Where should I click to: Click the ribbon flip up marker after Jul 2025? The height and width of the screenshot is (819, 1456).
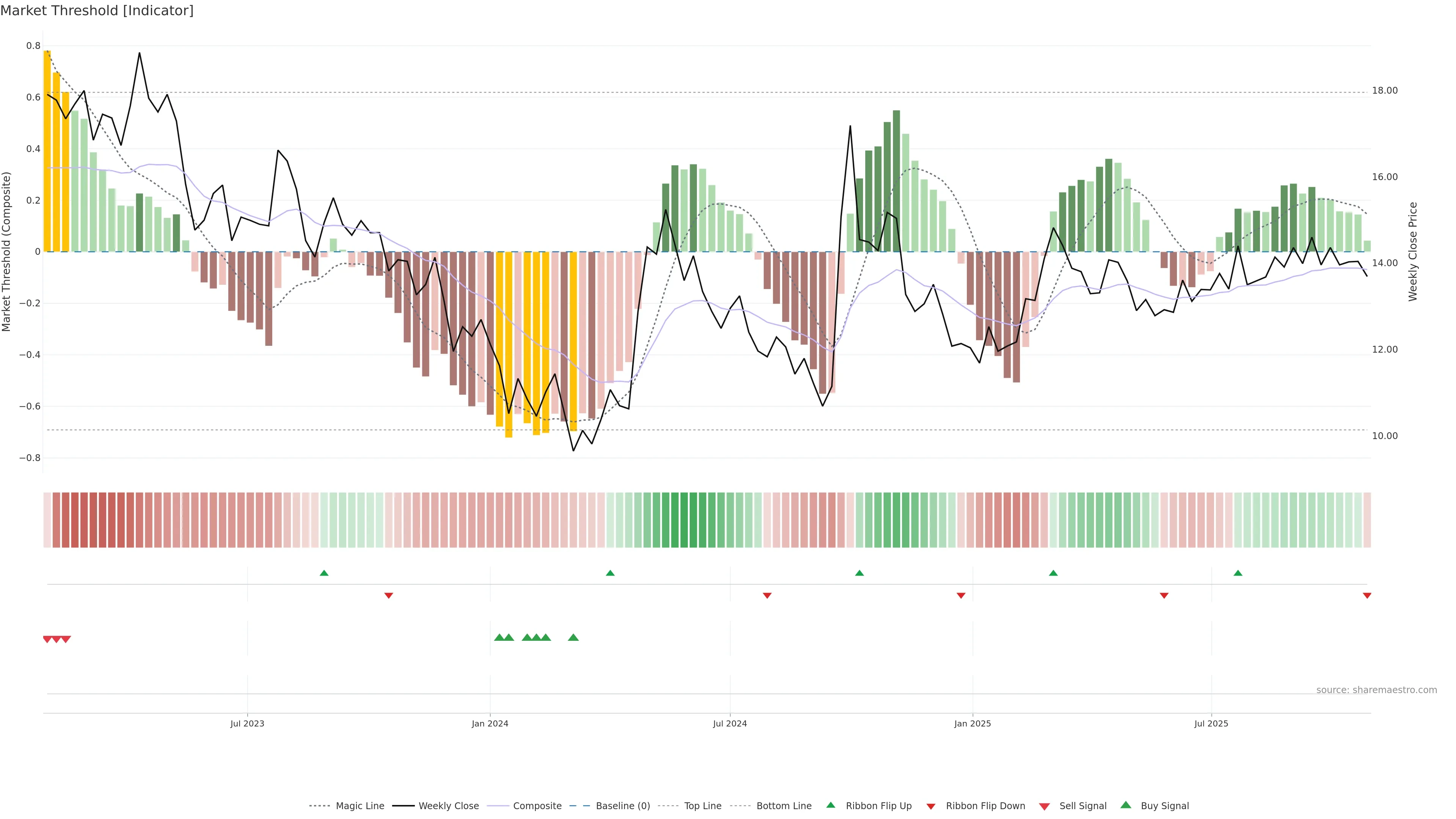(1238, 573)
